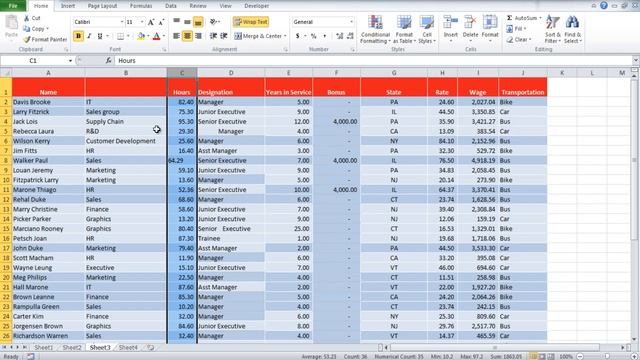Open the Font name Calibri dropdown
The height and width of the screenshot is (360, 640).
122,22
